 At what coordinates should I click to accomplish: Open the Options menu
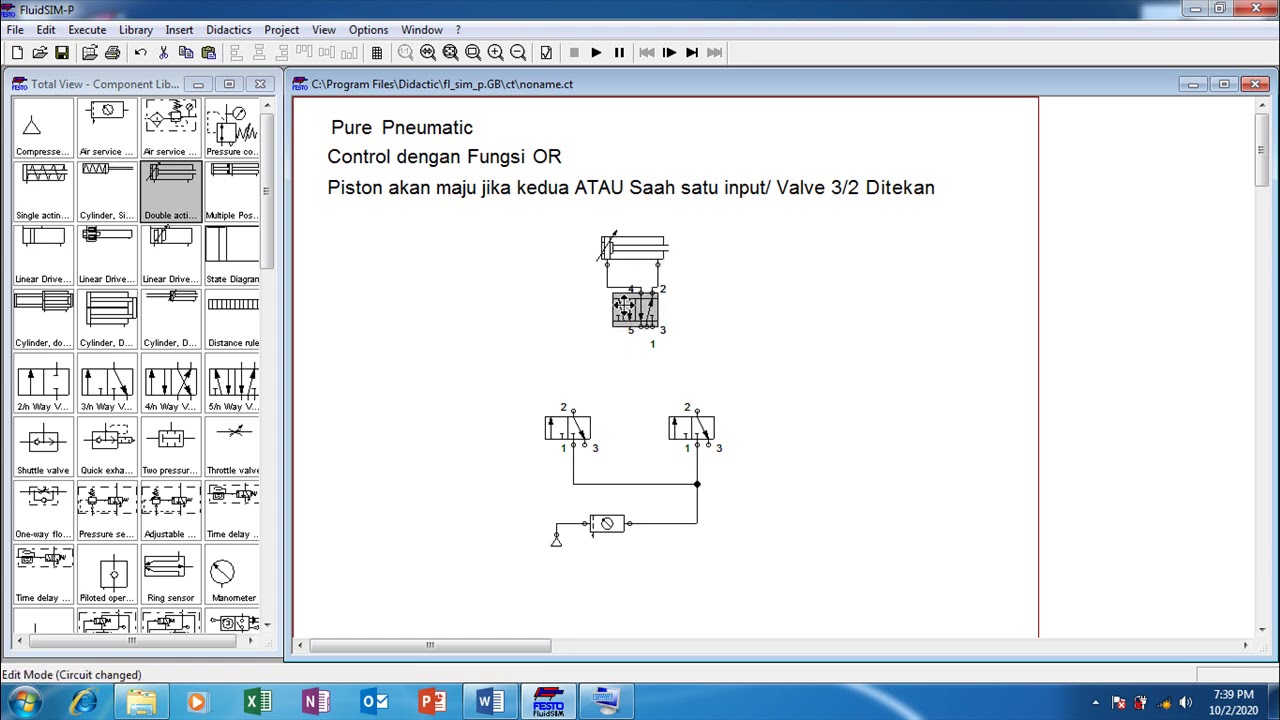point(368,30)
